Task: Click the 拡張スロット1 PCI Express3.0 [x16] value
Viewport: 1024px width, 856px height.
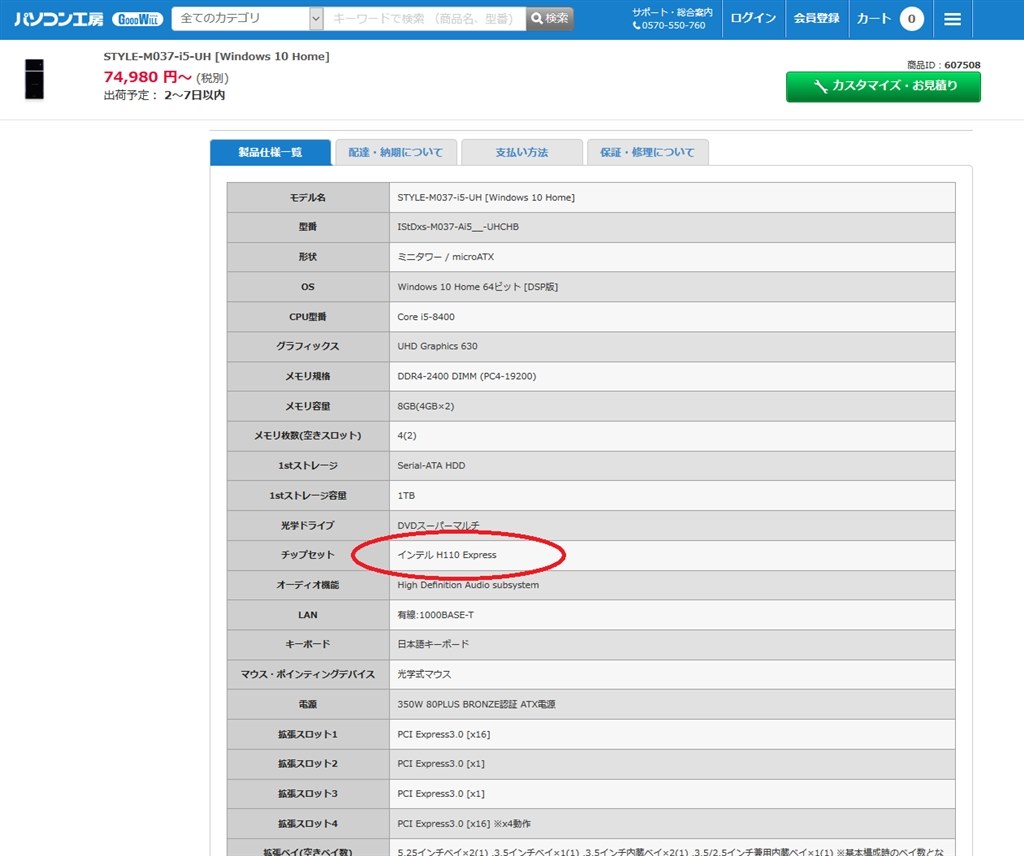Action: 443,735
